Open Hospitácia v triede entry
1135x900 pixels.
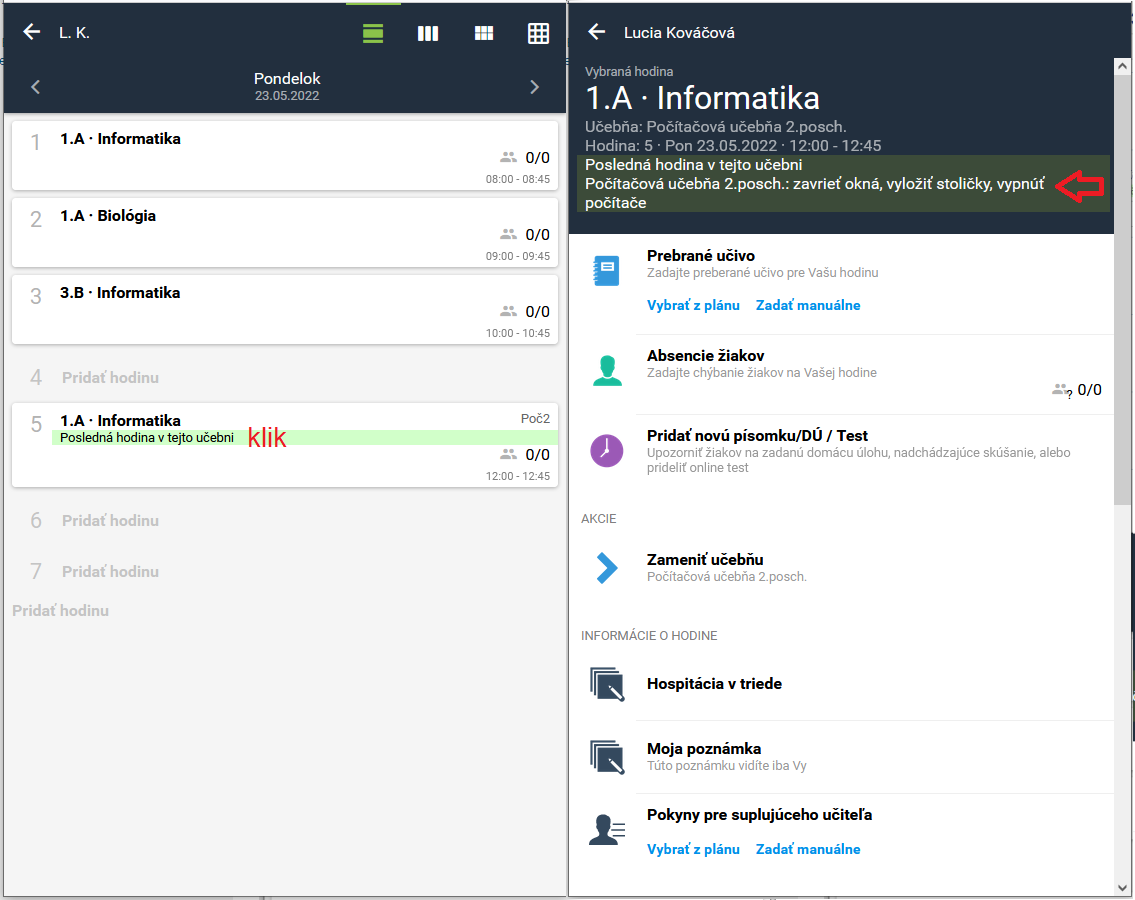pos(714,684)
